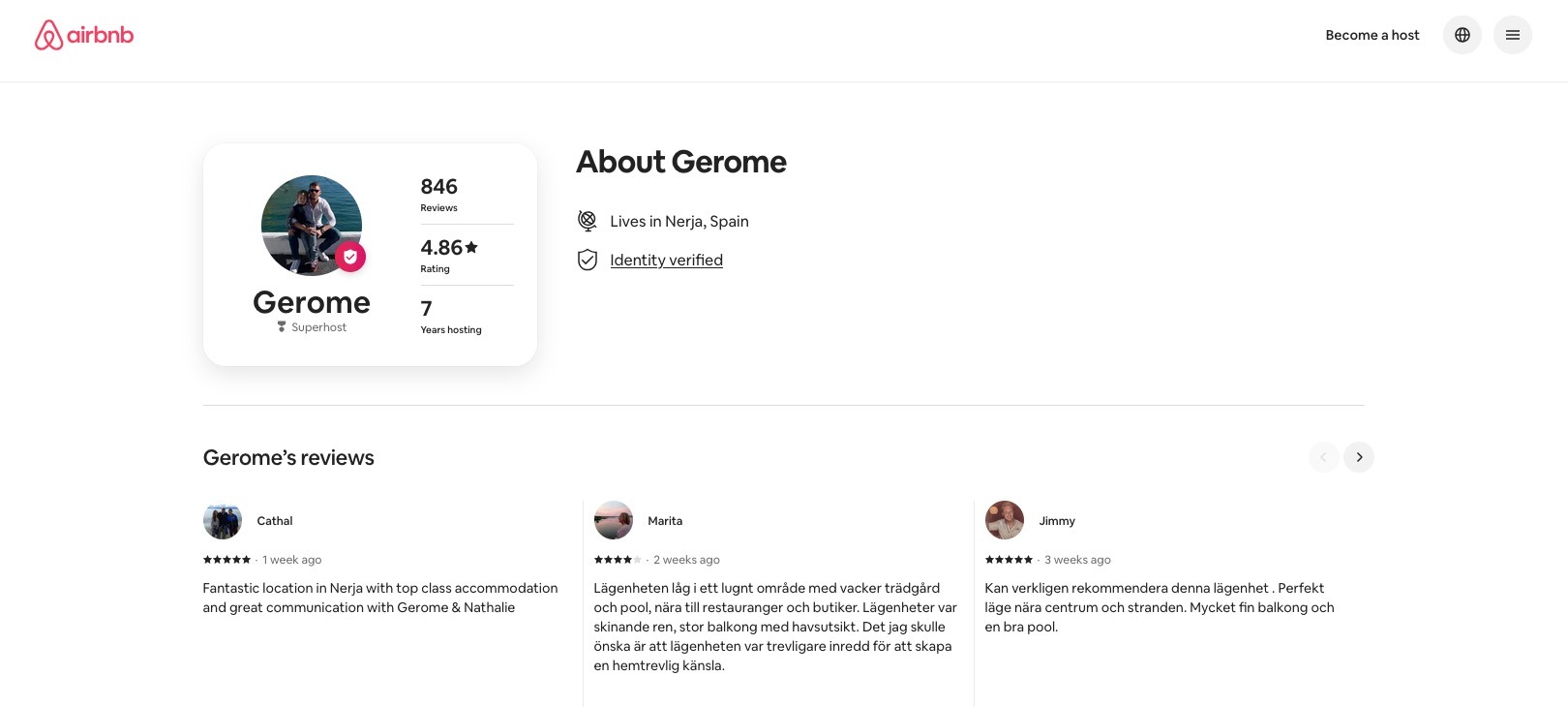Click the Lives in Nerja globe icon
The image size is (1568, 707).
click(588, 221)
